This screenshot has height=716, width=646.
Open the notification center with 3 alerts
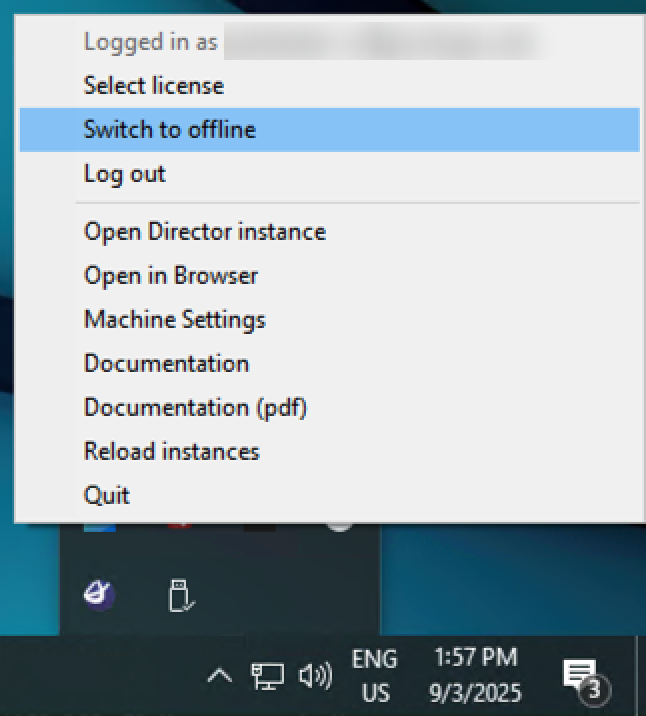[x=582, y=677]
